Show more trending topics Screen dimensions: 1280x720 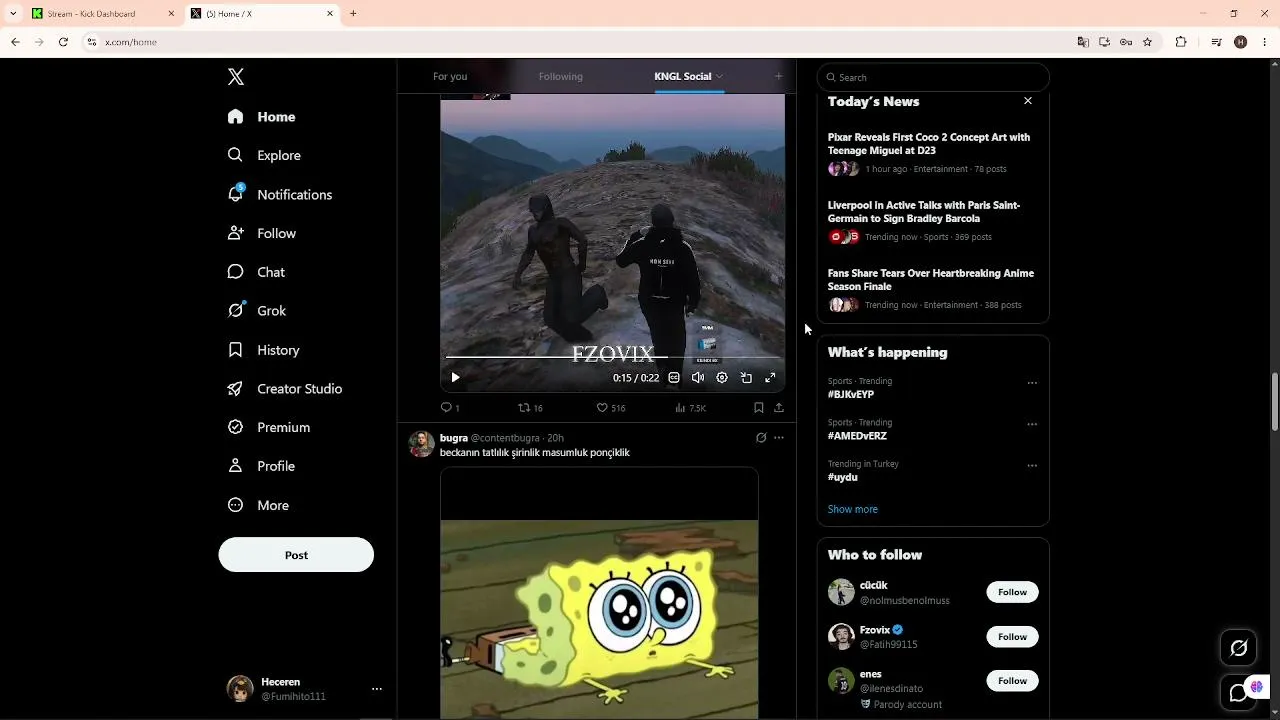[x=853, y=509]
